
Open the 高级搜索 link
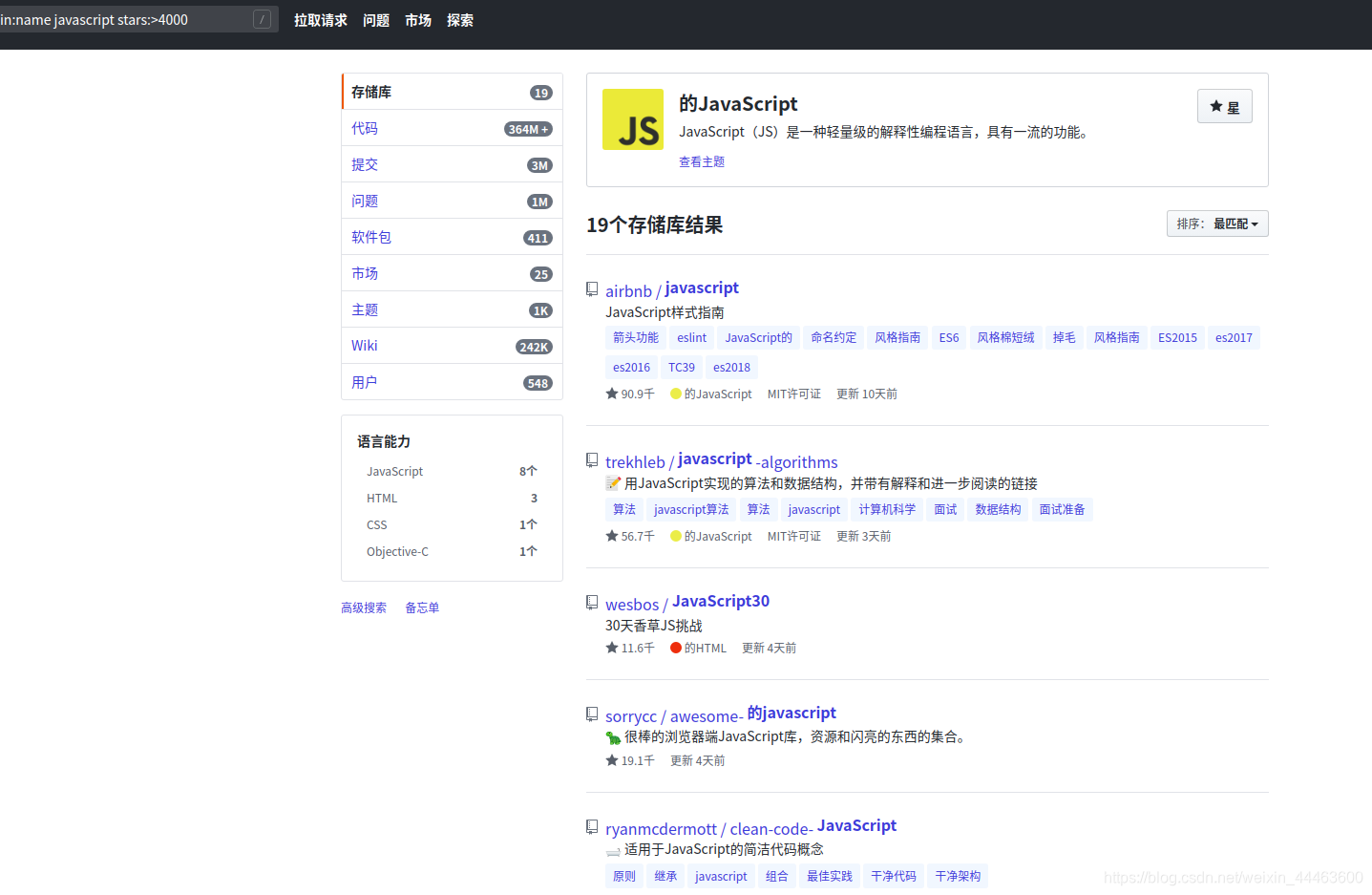[364, 607]
